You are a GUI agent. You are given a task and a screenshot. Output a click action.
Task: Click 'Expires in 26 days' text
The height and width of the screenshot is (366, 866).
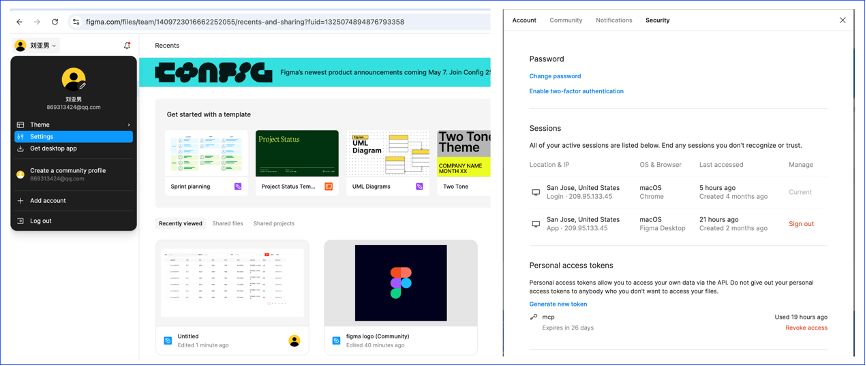568,328
